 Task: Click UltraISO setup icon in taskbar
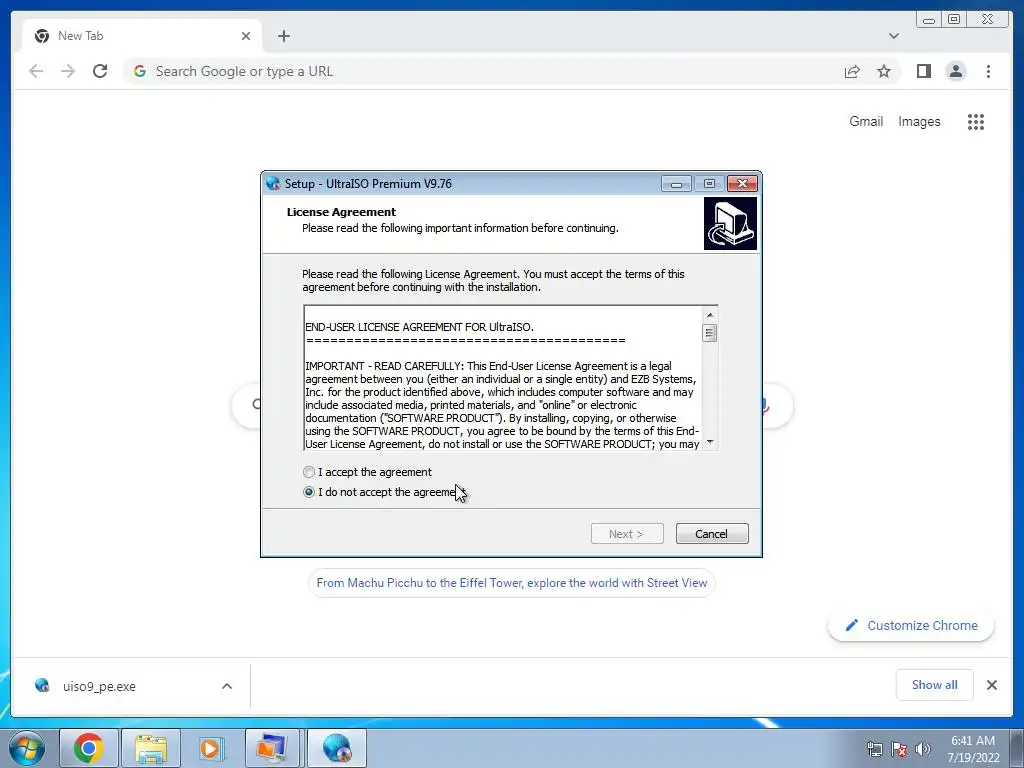click(x=337, y=748)
